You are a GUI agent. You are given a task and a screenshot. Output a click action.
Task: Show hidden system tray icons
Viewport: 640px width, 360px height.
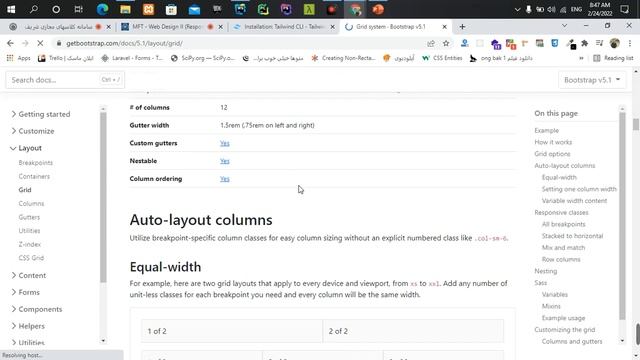point(517,9)
